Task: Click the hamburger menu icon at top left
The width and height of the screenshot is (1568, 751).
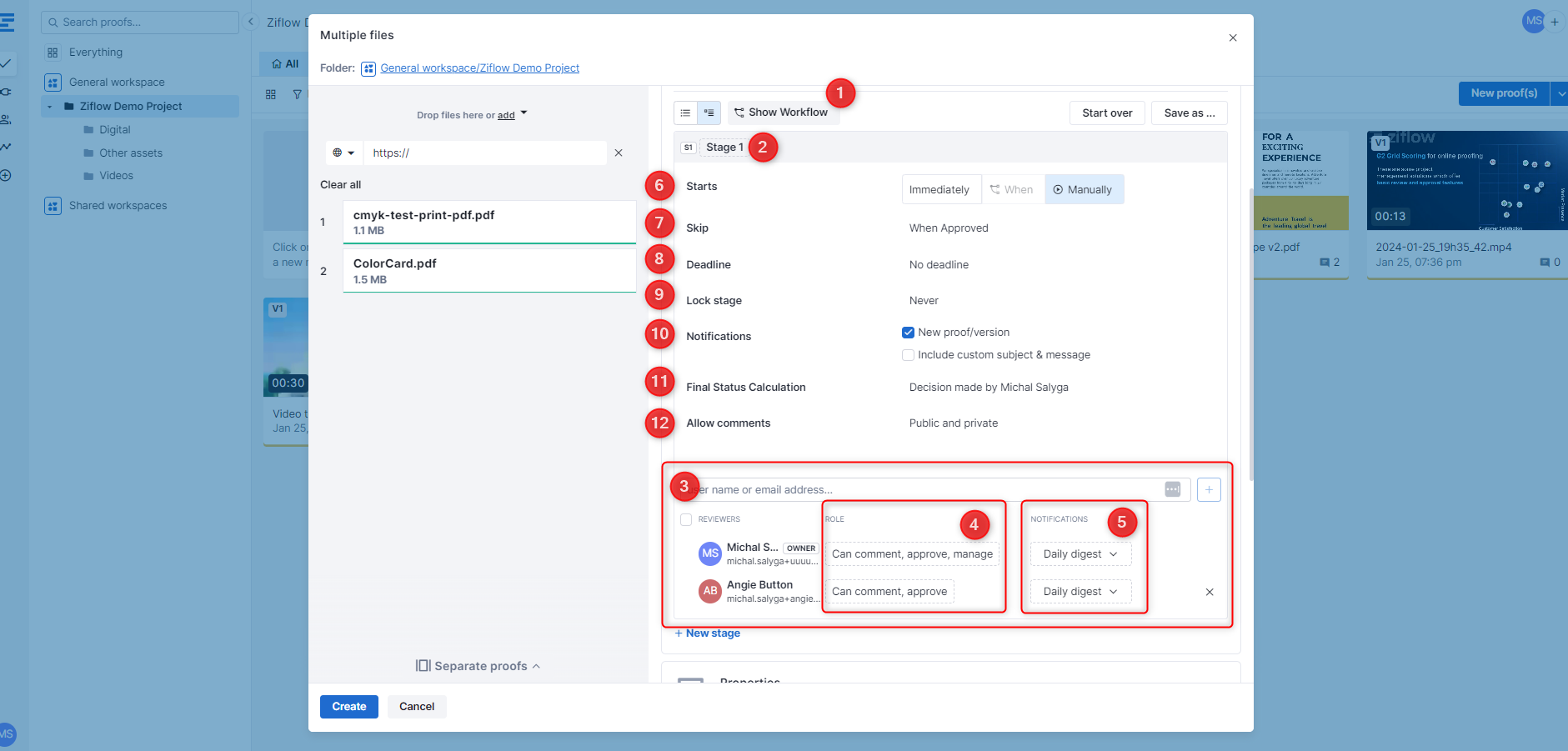Action: (x=7, y=23)
